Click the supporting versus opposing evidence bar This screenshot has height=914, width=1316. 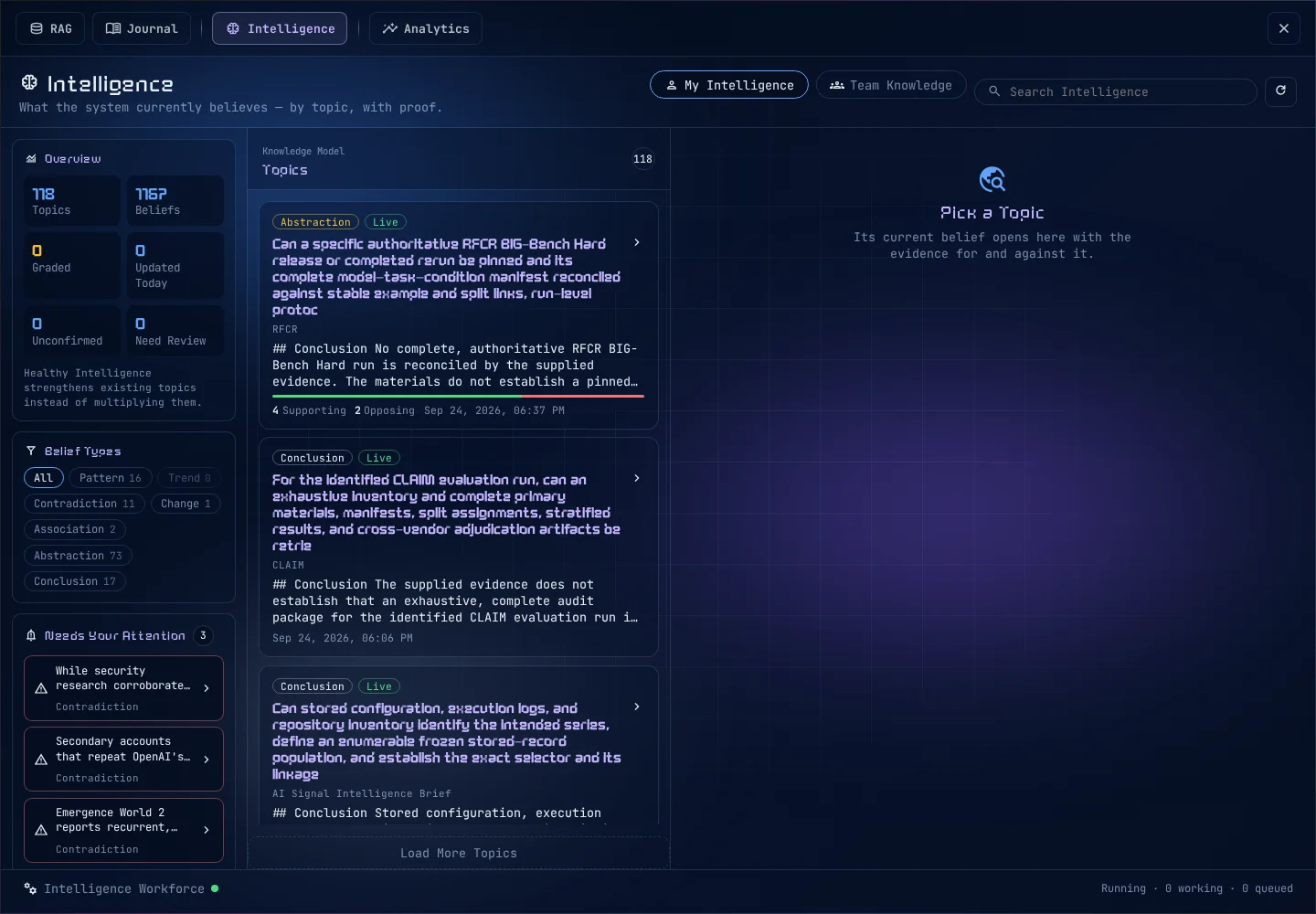click(458, 396)
